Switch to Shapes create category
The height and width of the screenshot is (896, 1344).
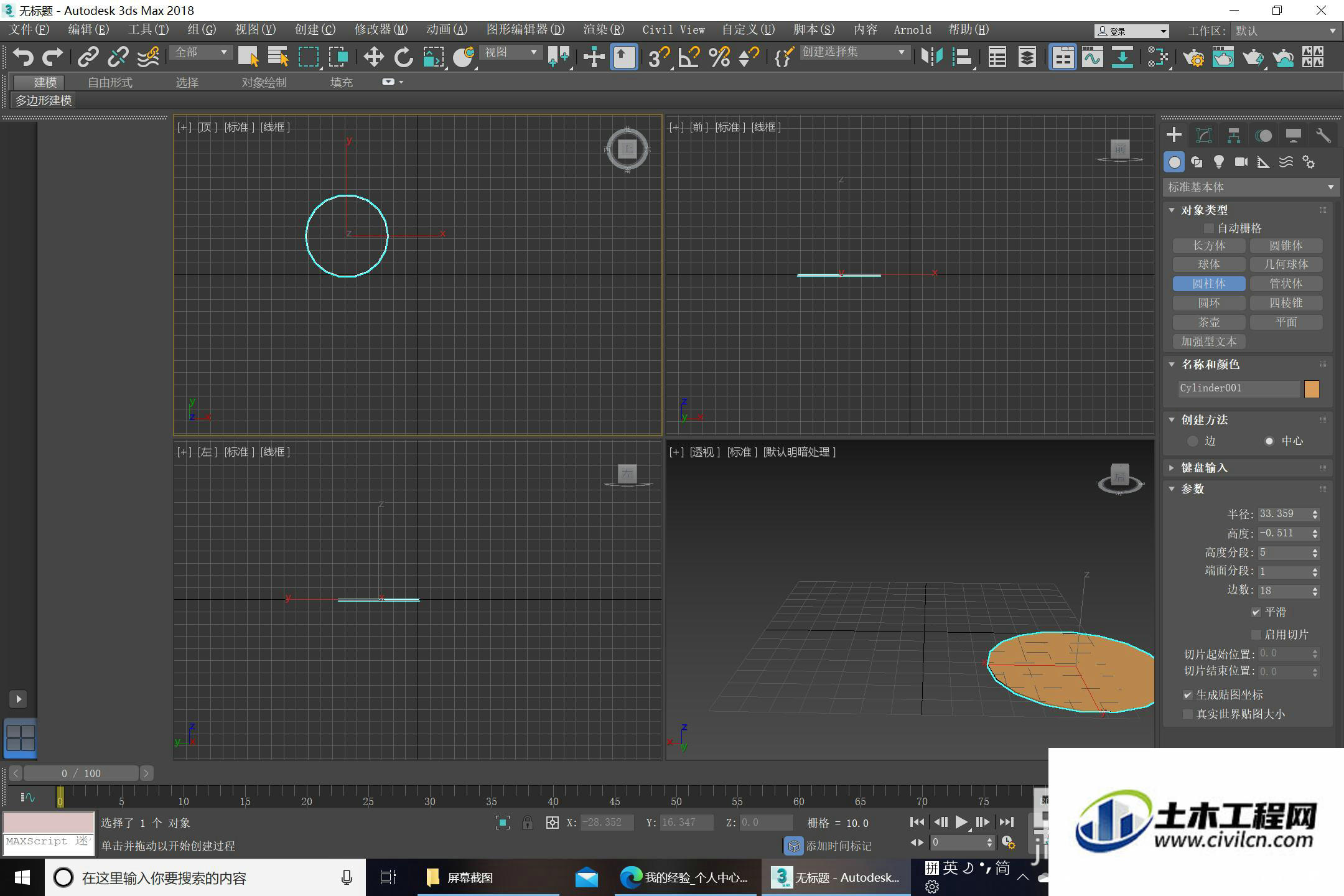point(1196,162)
